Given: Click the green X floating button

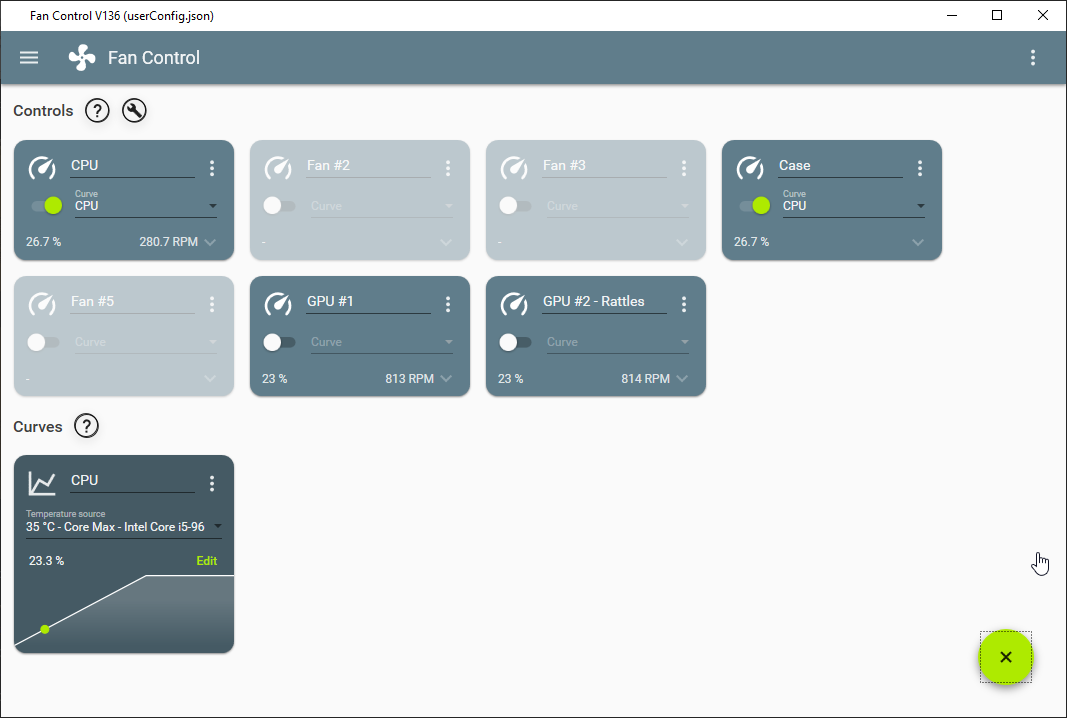Looking at the screenshot, I should 1005,657.
